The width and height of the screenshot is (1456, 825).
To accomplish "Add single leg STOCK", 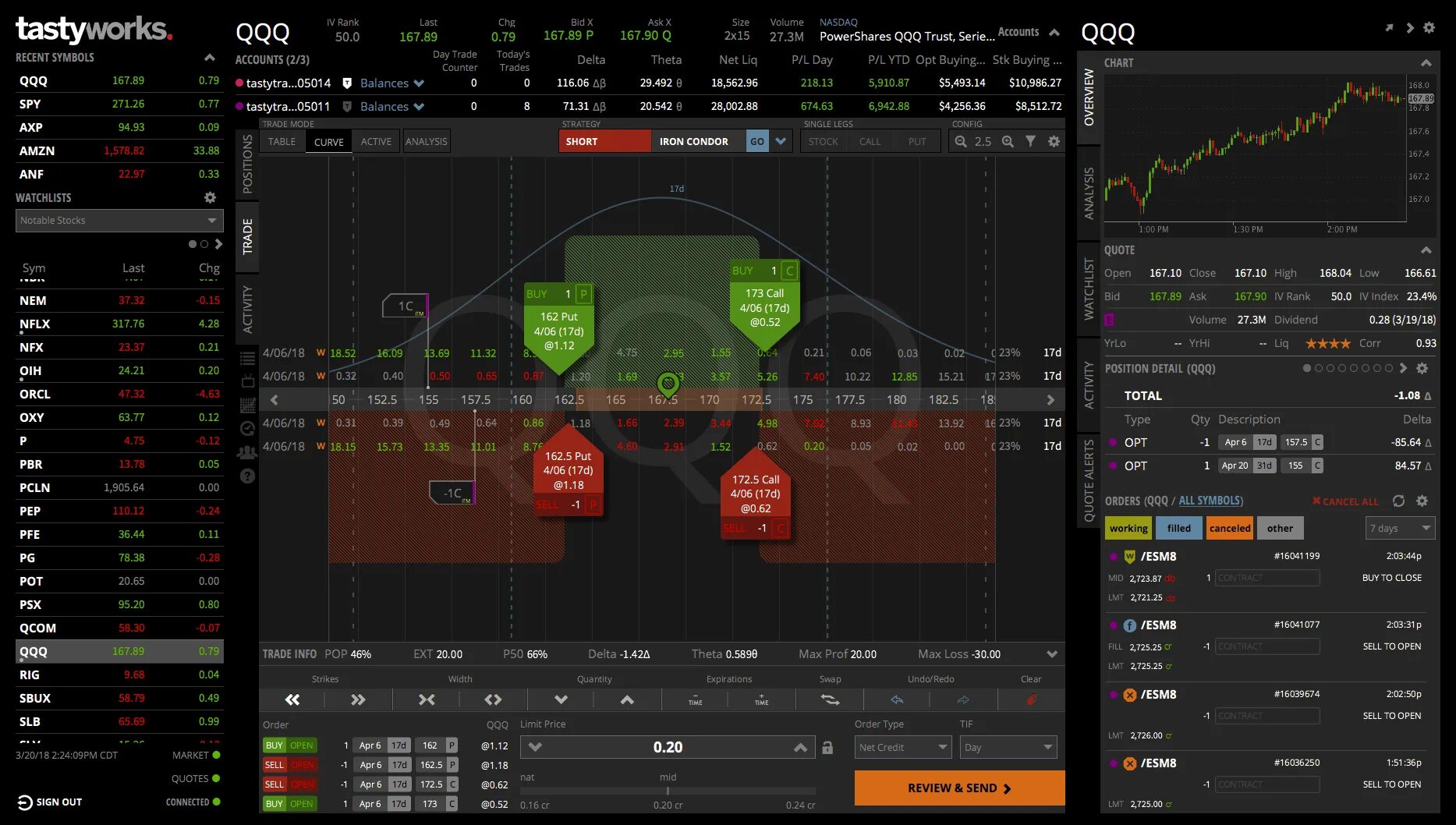I will tap(823, 141).
